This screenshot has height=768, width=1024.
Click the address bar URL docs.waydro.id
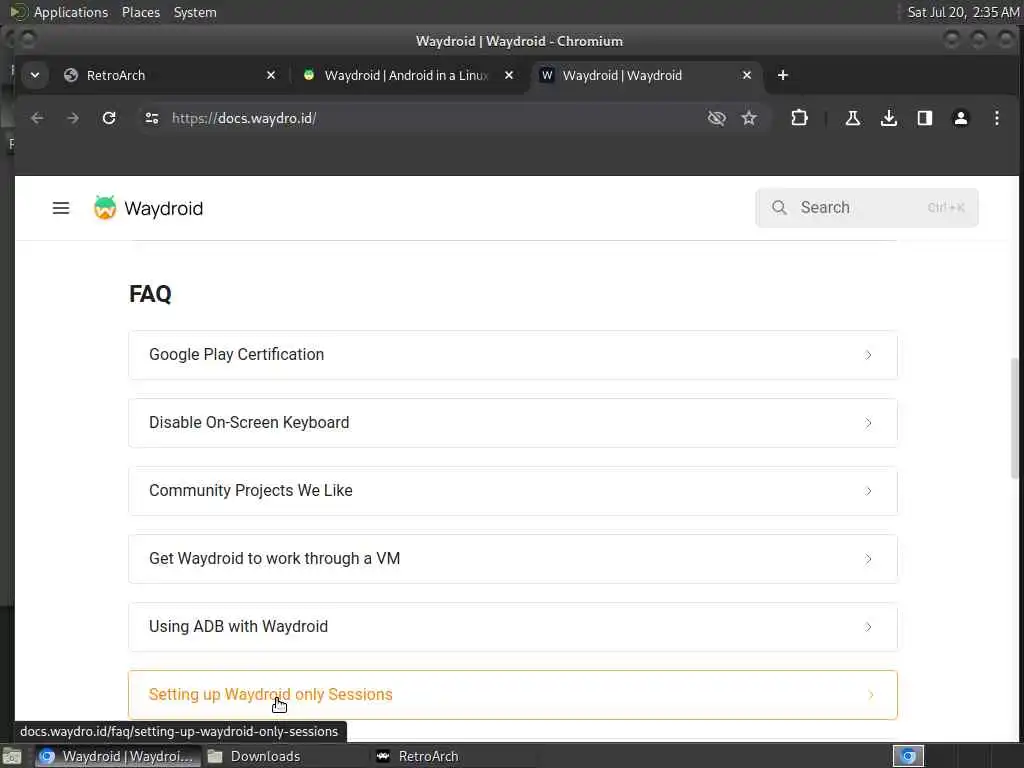244,118
